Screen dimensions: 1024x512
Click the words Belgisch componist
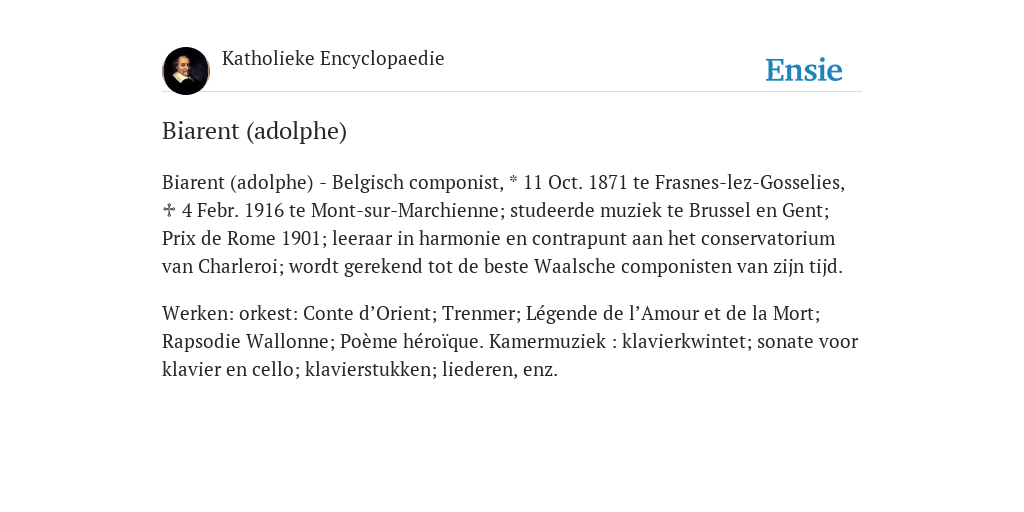coord(417,182)
